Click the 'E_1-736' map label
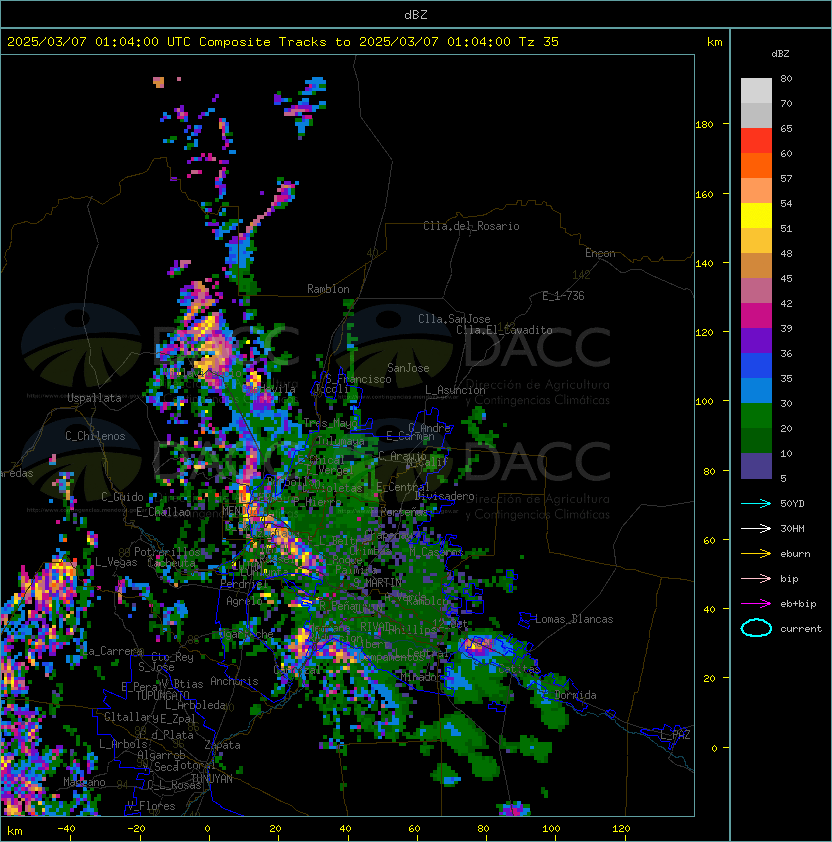832x842 pixels. pyautogui.click(x=563, y=296)
